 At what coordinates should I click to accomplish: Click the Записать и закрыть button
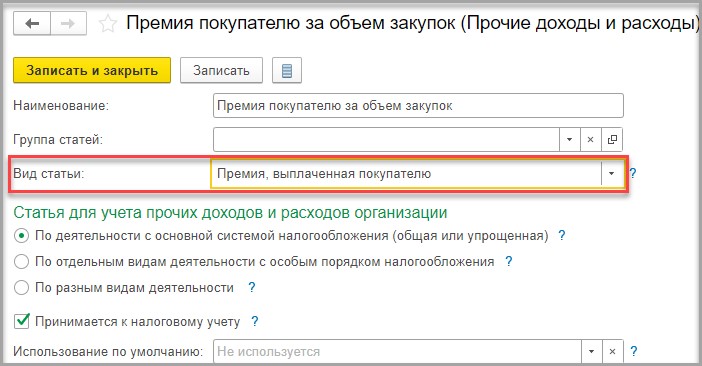(x=92, y=70)
